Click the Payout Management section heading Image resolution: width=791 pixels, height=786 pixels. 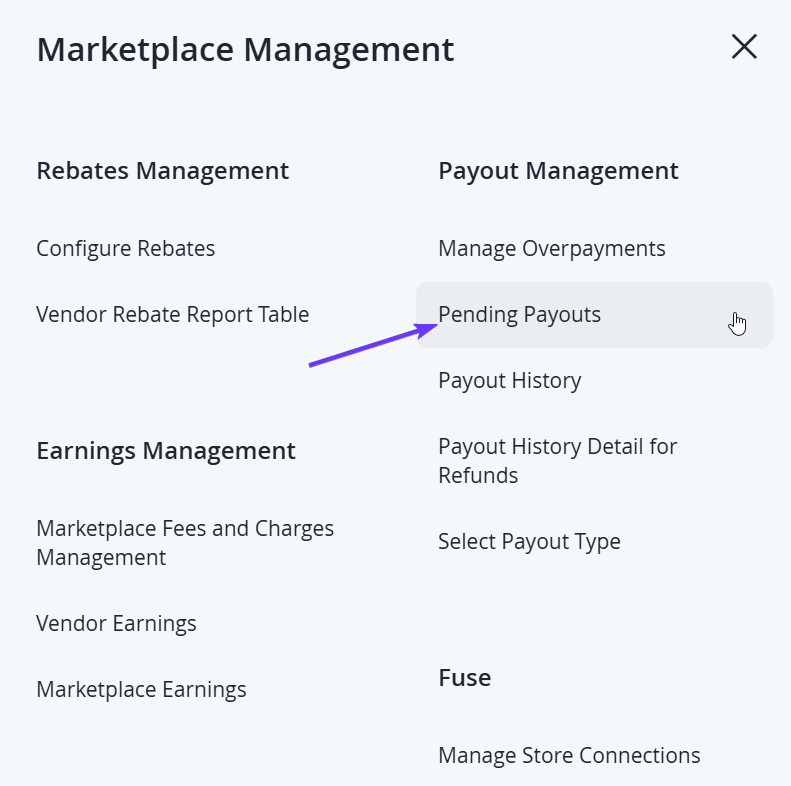558,171
